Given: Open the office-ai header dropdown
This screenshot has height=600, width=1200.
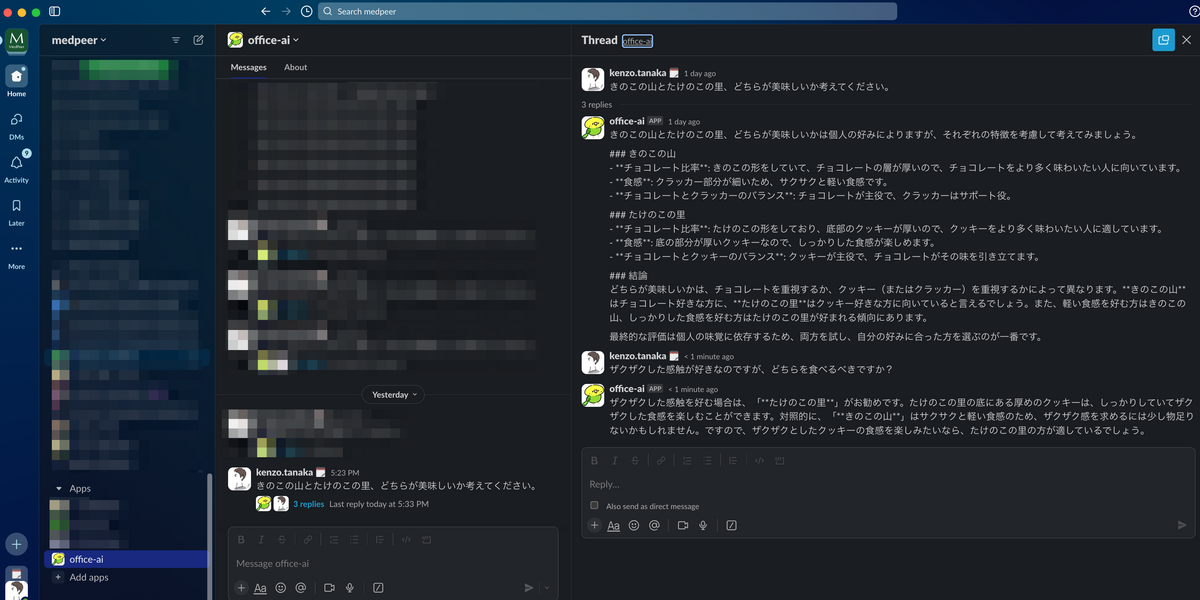Looking at the screenshot, I should (x=273, y=40).
